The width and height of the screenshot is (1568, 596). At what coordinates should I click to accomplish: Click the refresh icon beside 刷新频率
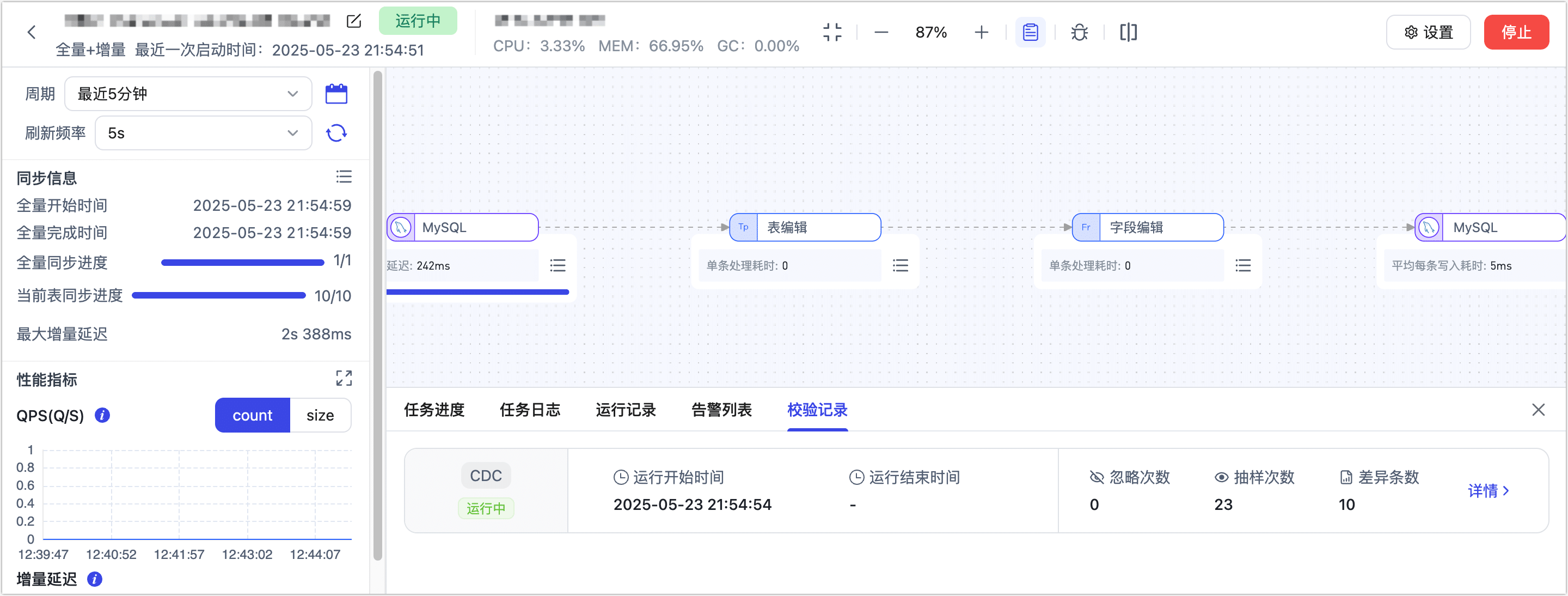pyautogui.click(x=335, y=133)
